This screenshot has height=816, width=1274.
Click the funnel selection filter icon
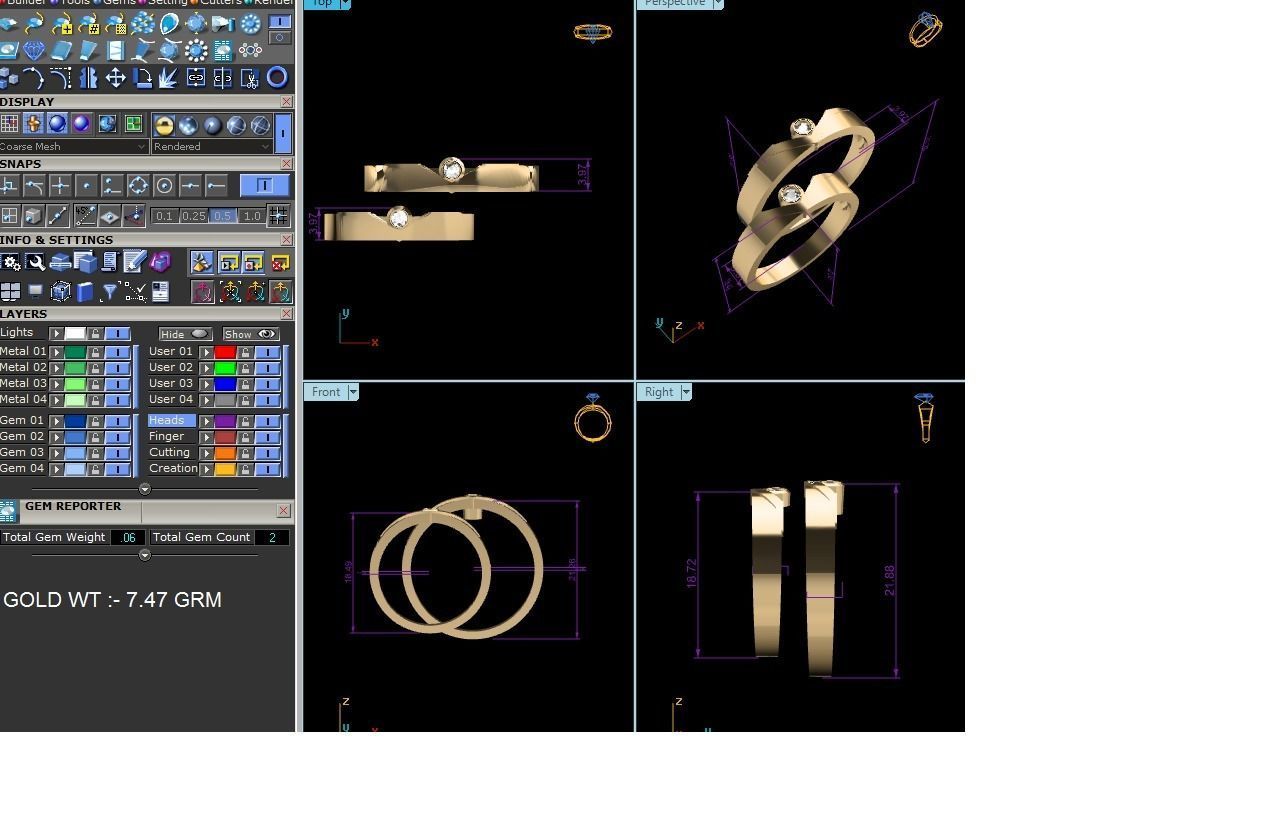pos(110,292)
